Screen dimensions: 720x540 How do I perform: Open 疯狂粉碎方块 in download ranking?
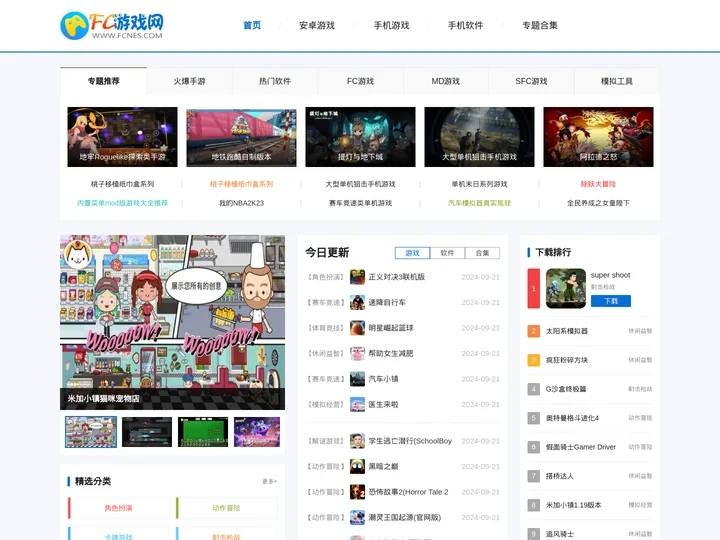point(567,360)
